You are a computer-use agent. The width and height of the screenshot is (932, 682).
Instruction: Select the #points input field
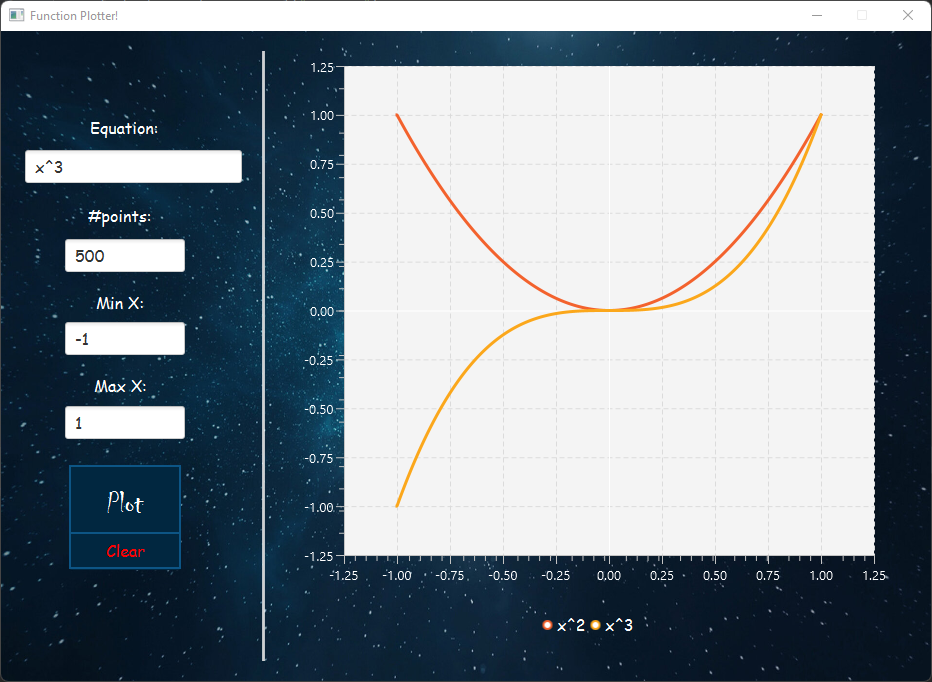[124, 256]
